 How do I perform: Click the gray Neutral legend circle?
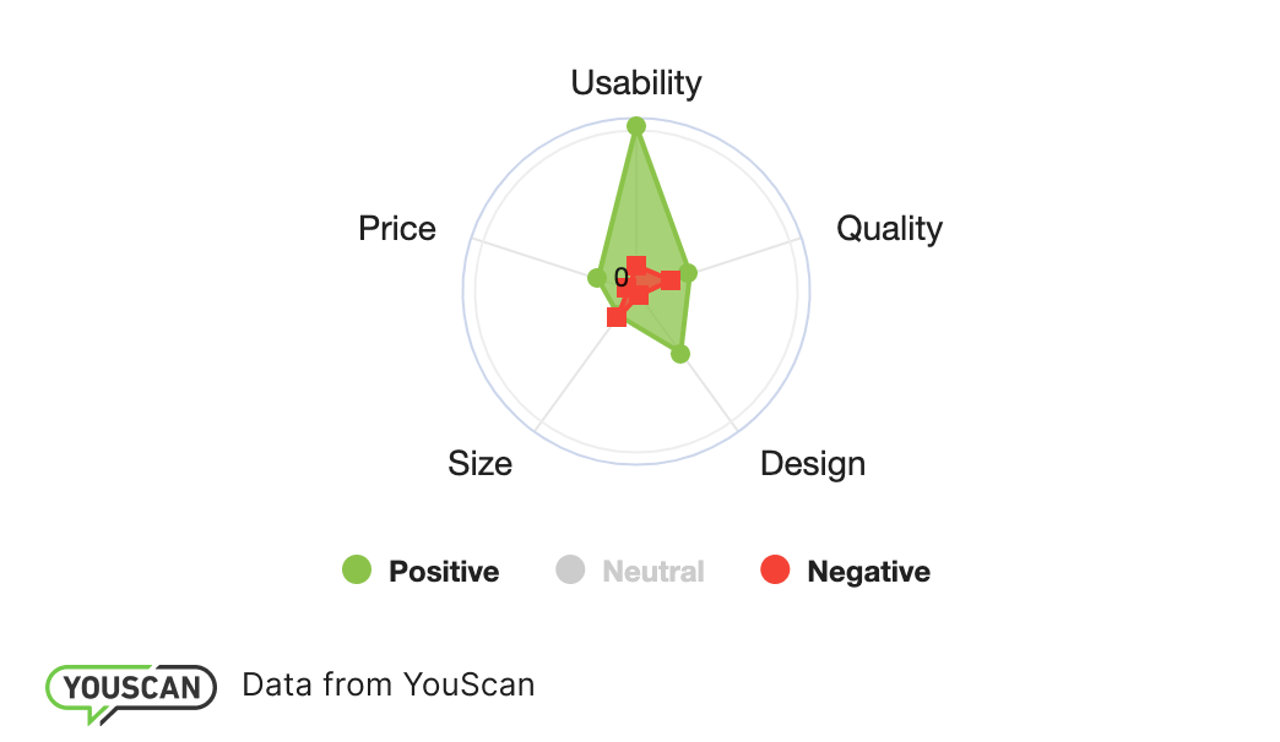pos(570,570)
